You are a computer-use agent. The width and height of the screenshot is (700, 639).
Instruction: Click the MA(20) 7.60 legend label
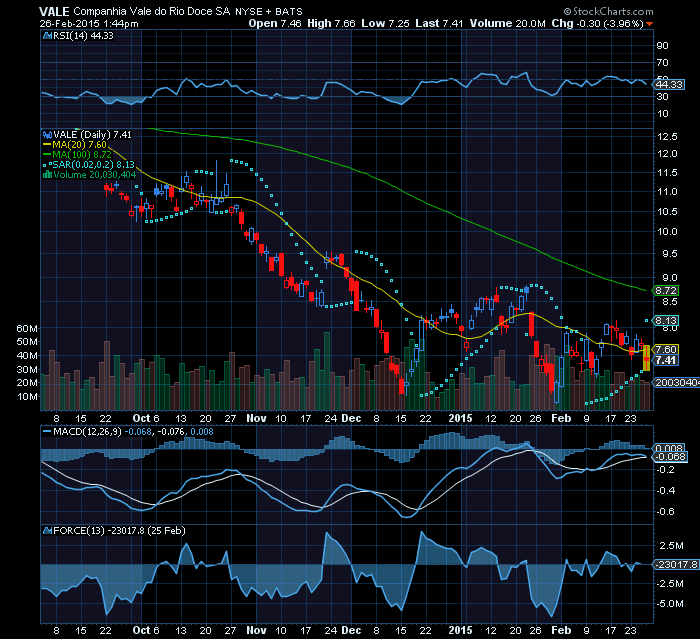(79, 145)
